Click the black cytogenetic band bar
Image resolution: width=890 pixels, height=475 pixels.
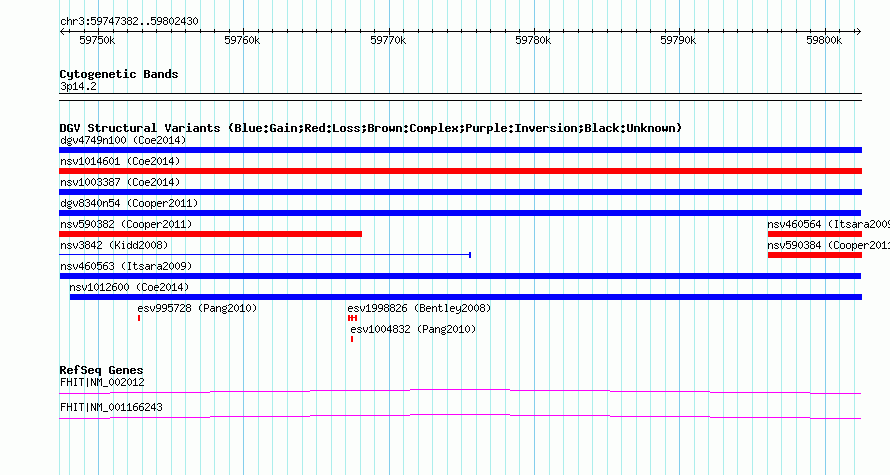(460, 97)
